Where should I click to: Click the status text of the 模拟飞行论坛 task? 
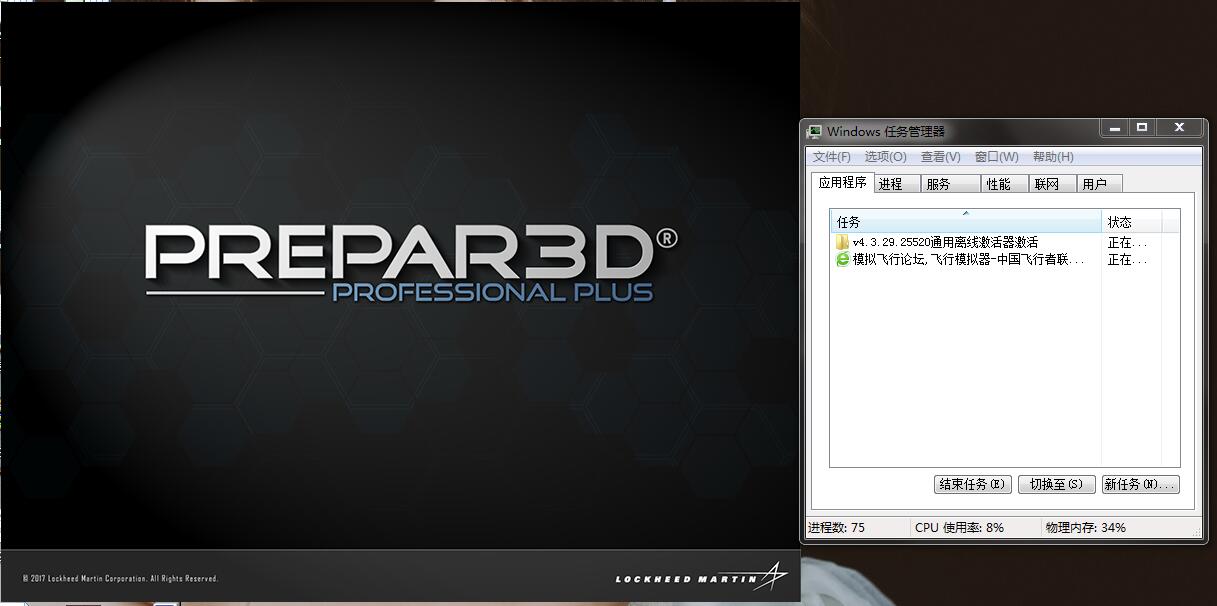pyautogui.click(x=1128, y=259)
